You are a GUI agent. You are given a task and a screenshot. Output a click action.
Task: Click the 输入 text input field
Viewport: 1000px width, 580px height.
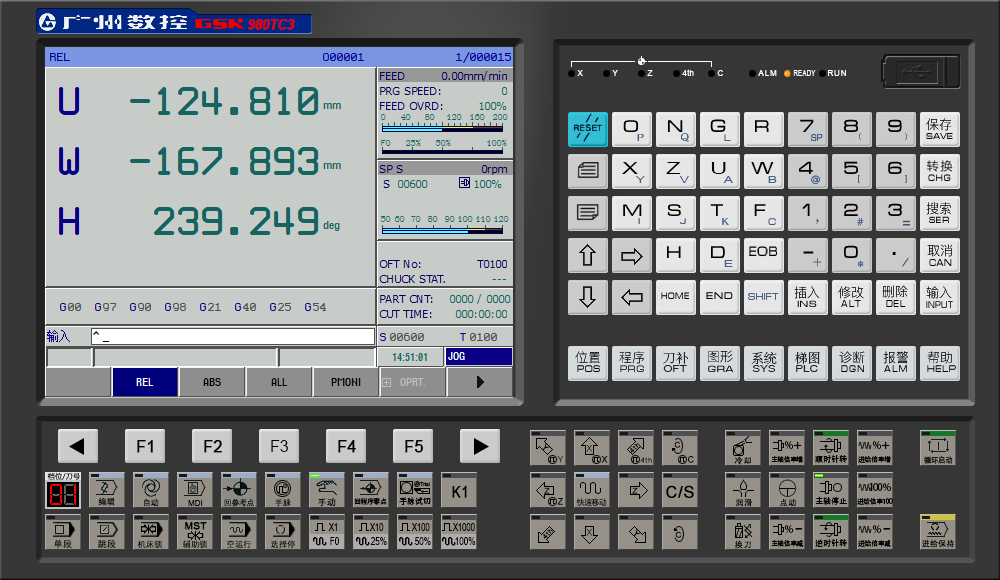[x=232, y=336]
